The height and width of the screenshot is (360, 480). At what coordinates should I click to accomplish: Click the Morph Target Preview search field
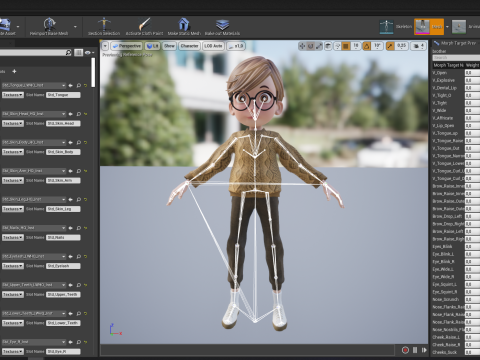pos(456,58)
